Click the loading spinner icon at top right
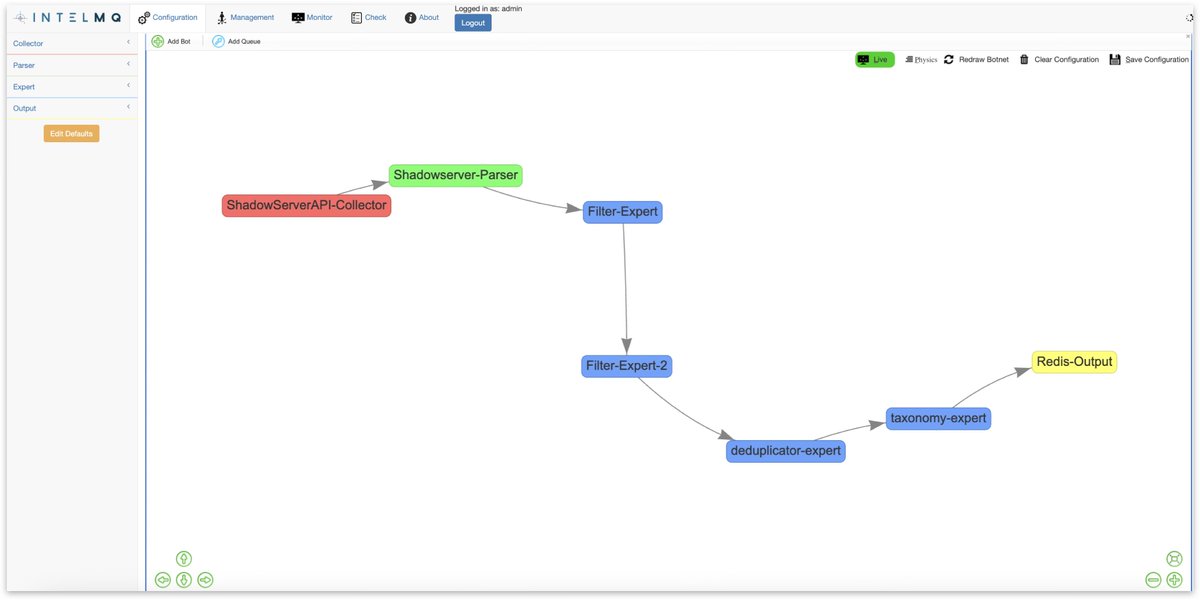The width and height of the screenshot is (1200, 600). coord(1189,18)
